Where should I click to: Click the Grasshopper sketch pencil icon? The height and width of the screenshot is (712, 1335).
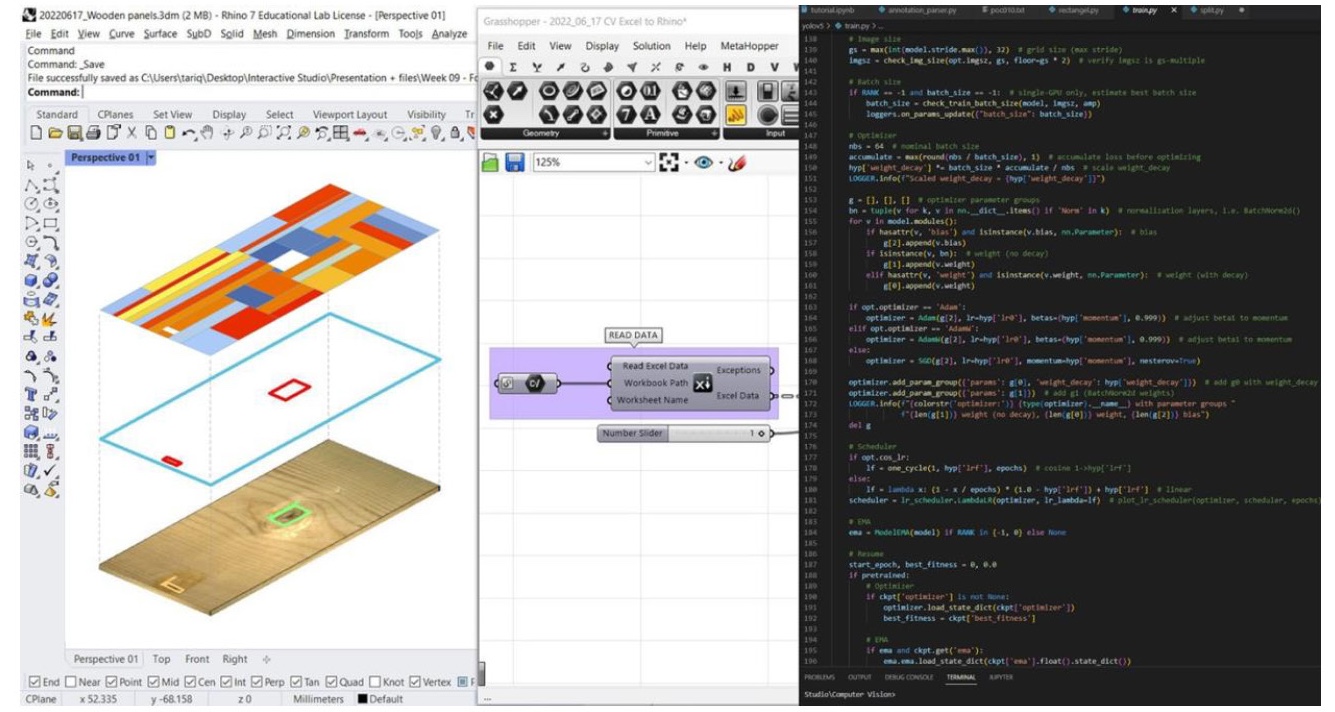tap(736, 162)
